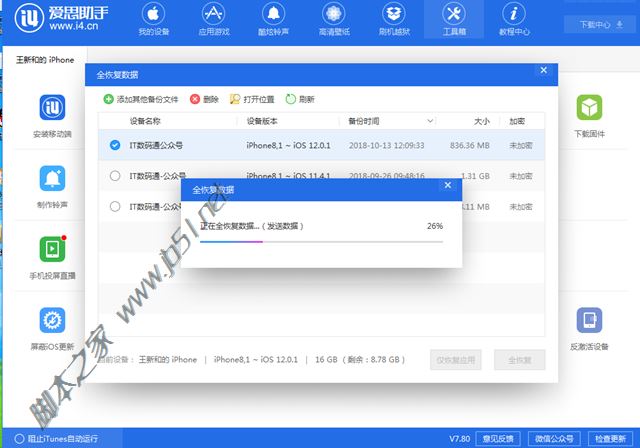
Task: Launch the 屏蔽iOS更新 tool
Action: [52, 329]
